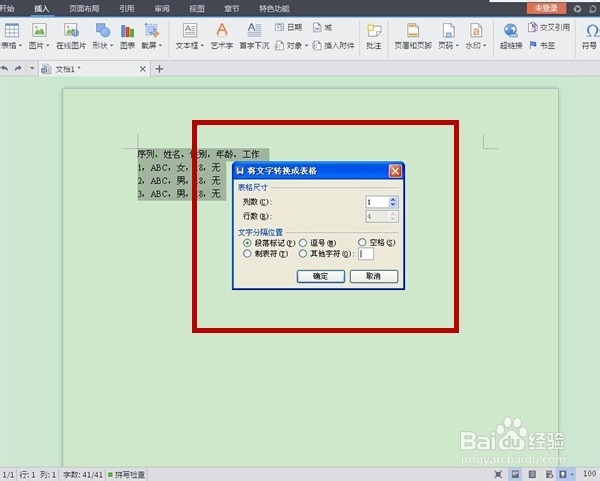The height and width of the screenshot is (481, 600).
Task: Switch to the 引用 (References) tab
Action: click(127, 8)
